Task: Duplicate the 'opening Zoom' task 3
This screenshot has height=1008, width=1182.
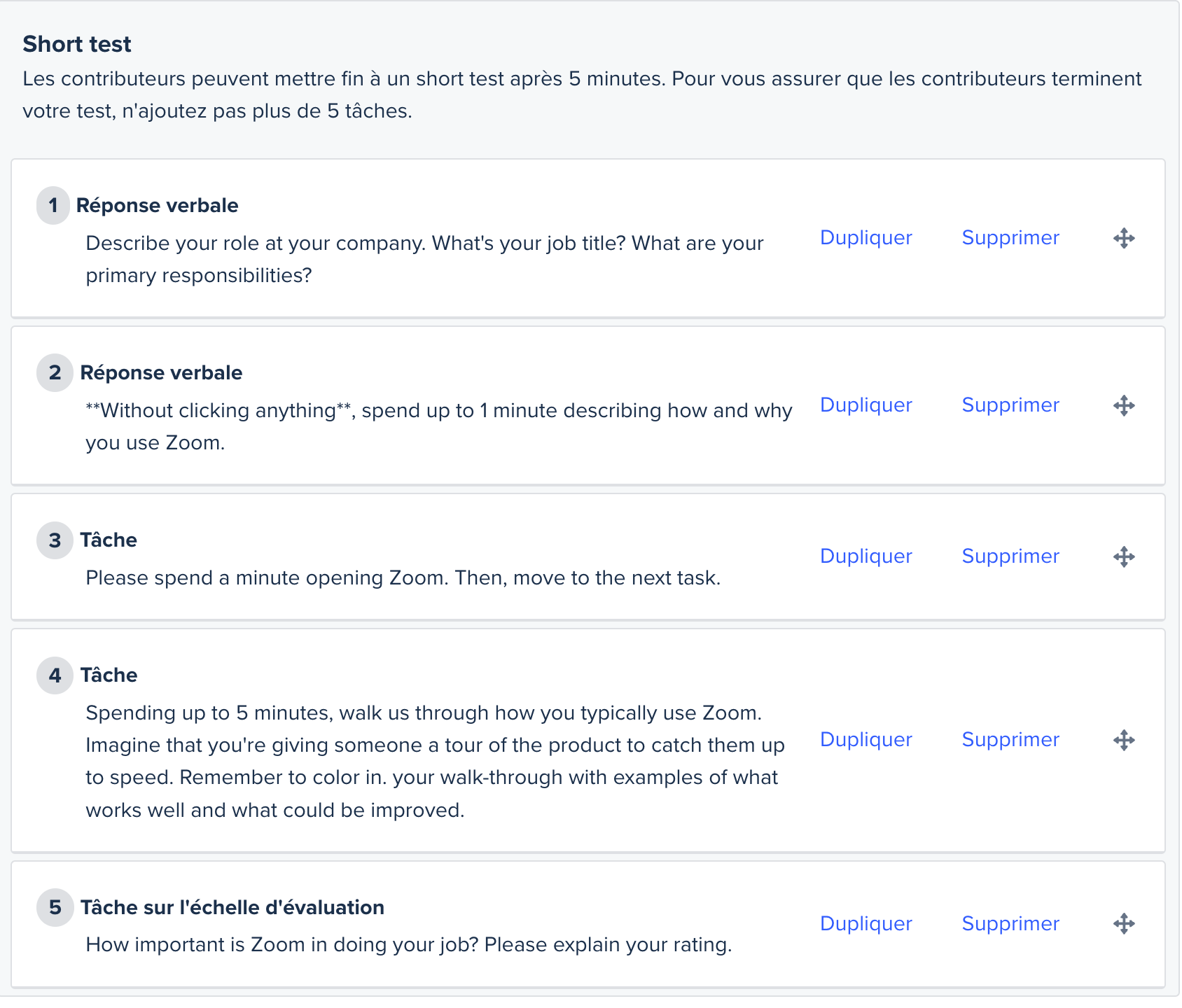Action: click(865, 556)
